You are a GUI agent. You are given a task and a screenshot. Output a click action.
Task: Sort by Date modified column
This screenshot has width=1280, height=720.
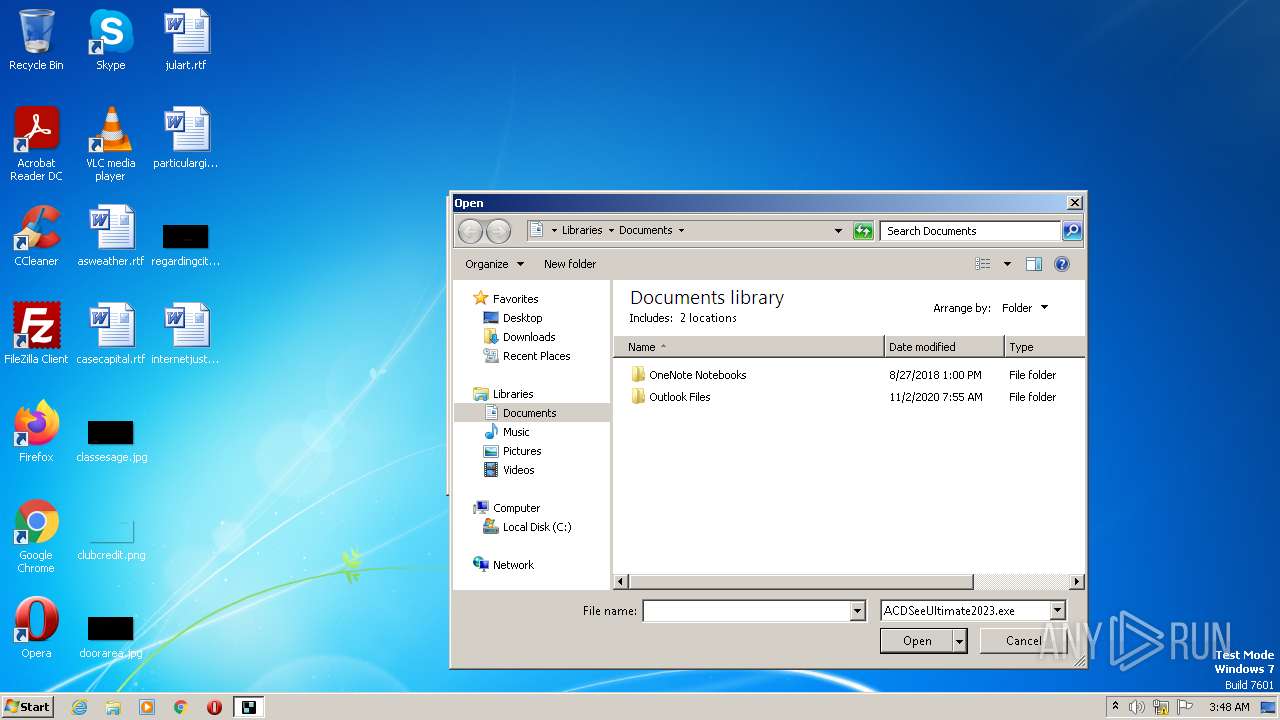pyautogui.click(x=944, y=347)
